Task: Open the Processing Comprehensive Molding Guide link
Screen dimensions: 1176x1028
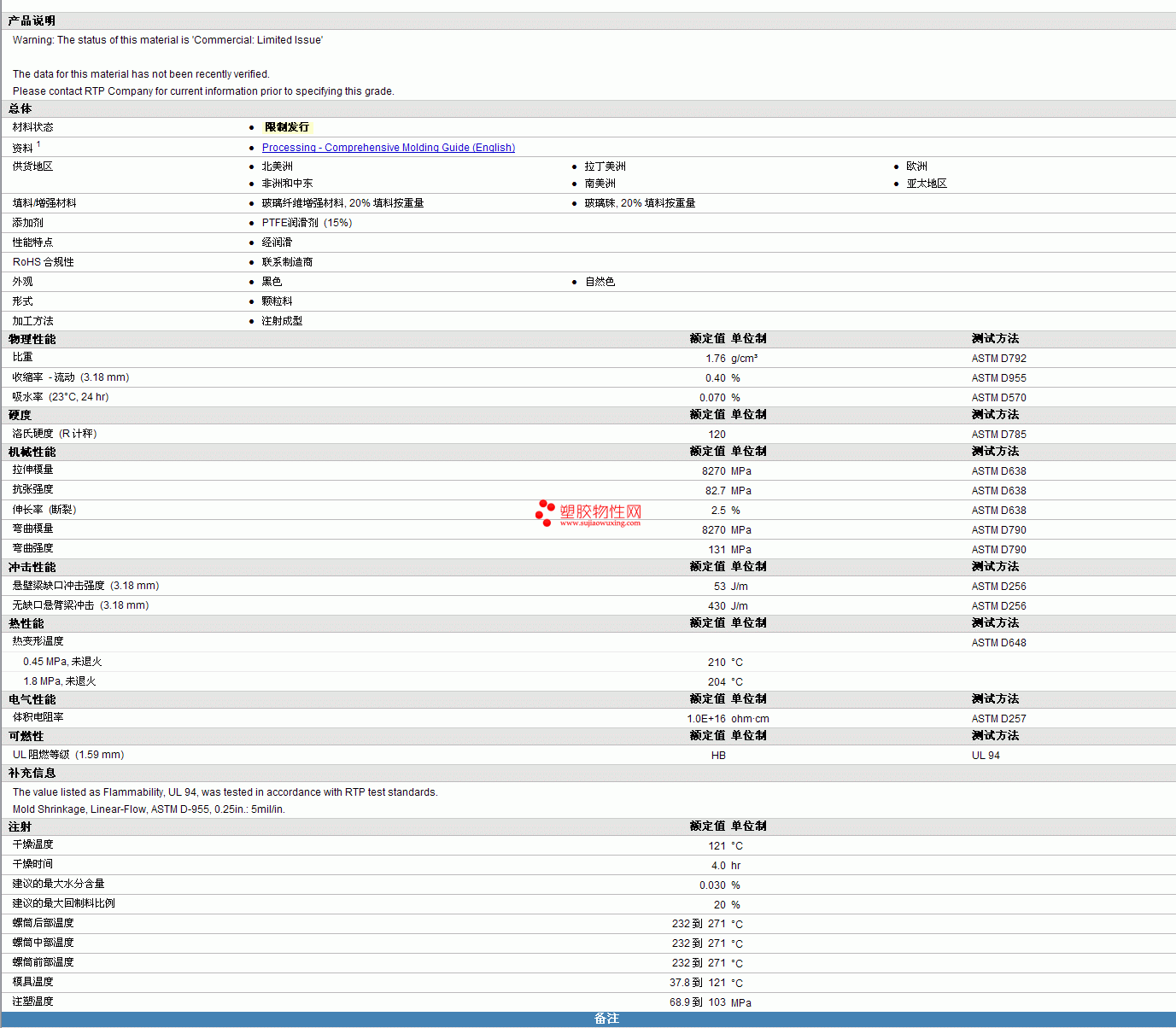Action: (x=388, y=148)
